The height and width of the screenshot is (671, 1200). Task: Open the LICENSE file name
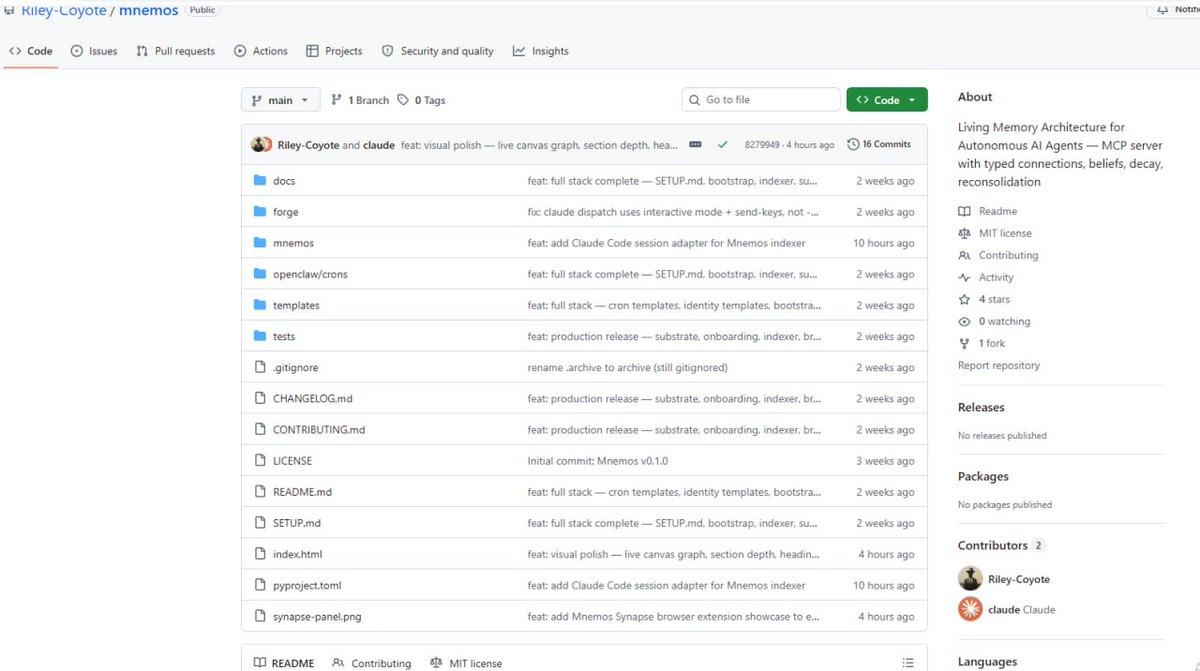[x=293, y=461]
